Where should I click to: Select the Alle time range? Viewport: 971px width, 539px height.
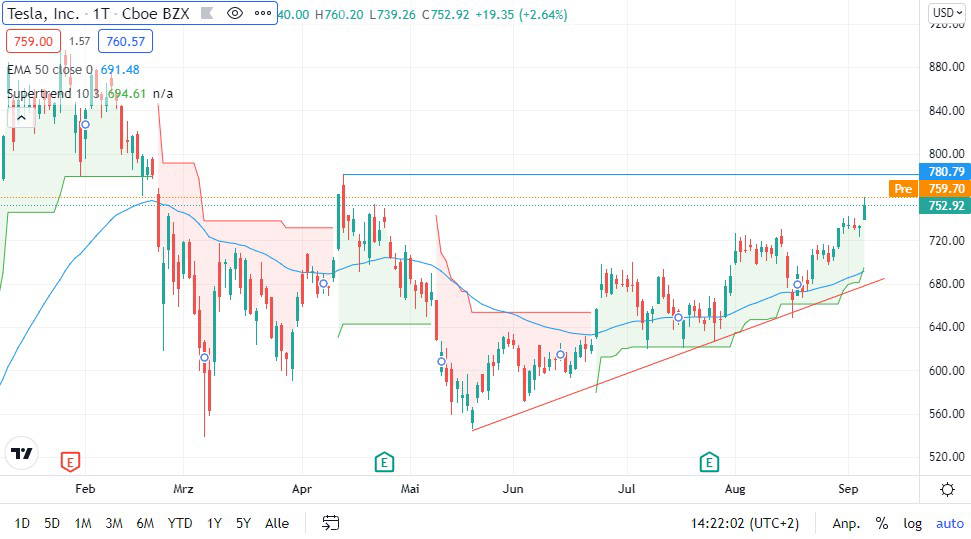pyautogui.click(x=277, y=524)
